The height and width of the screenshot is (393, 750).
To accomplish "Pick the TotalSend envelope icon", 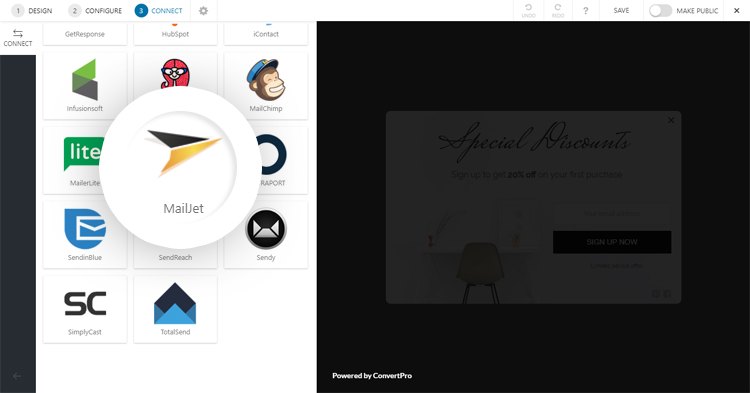I will [x=175, y=303].
